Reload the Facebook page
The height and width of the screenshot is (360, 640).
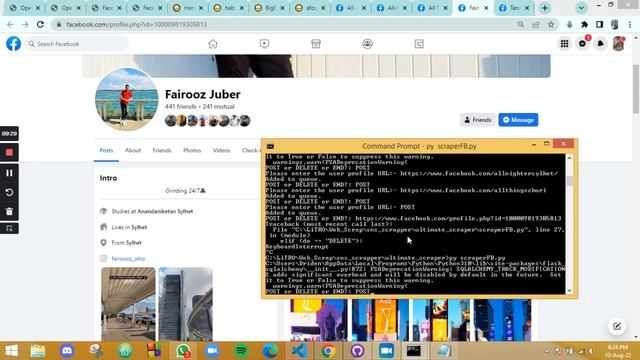[40, 24]
